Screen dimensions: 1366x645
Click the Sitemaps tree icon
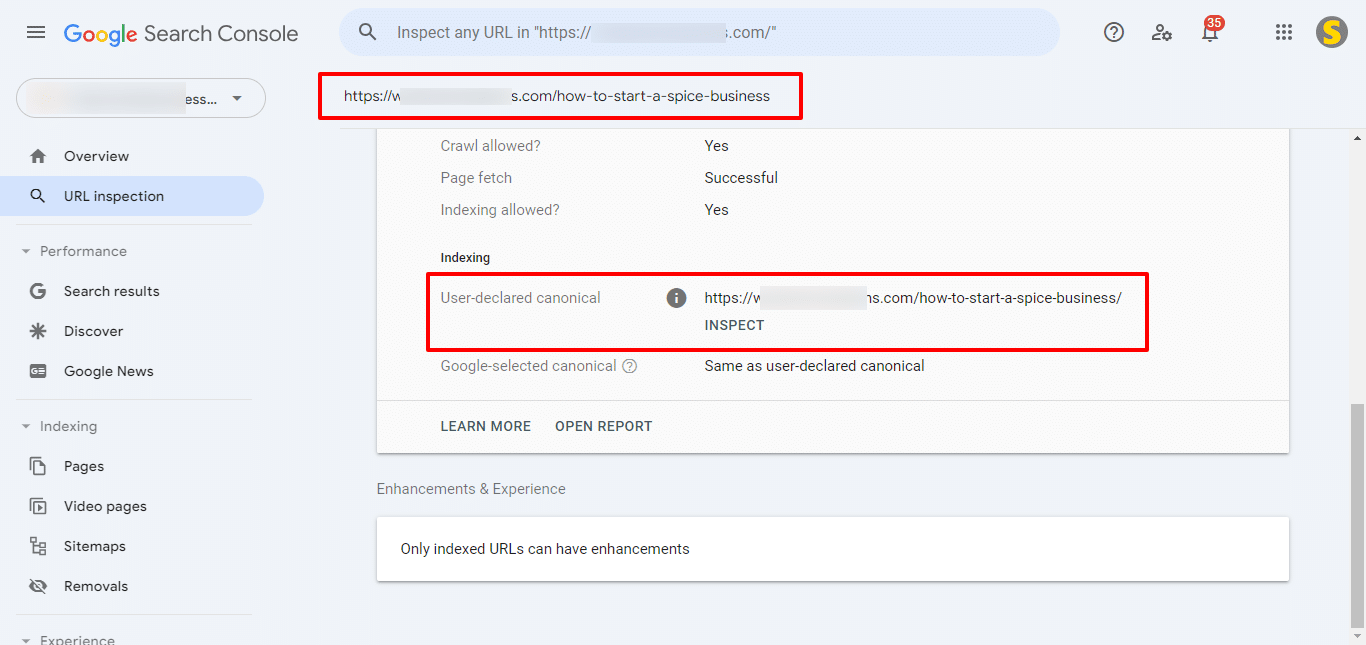tap(38, 546)
